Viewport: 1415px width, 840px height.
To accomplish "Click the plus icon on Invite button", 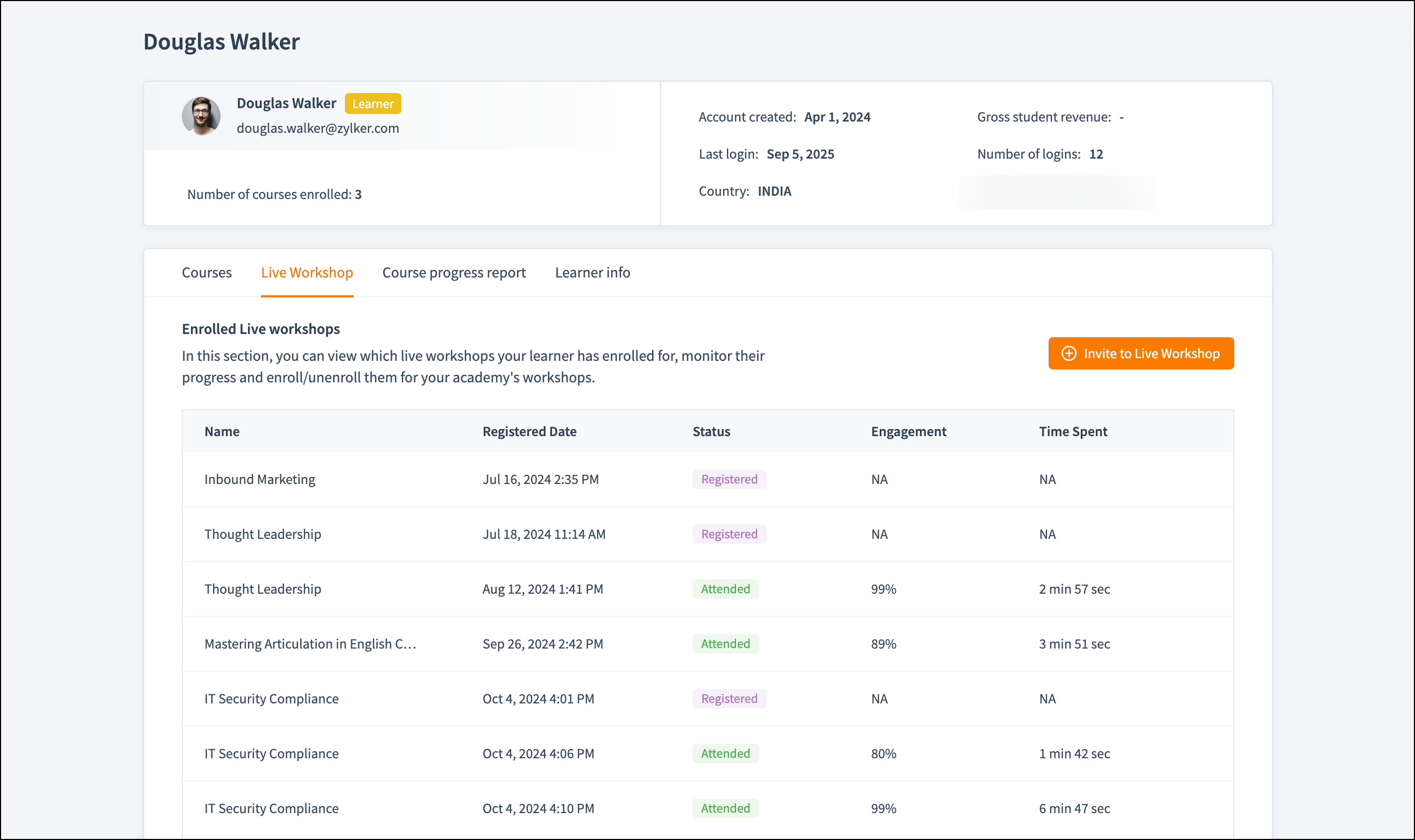I will pos(1069,353).
